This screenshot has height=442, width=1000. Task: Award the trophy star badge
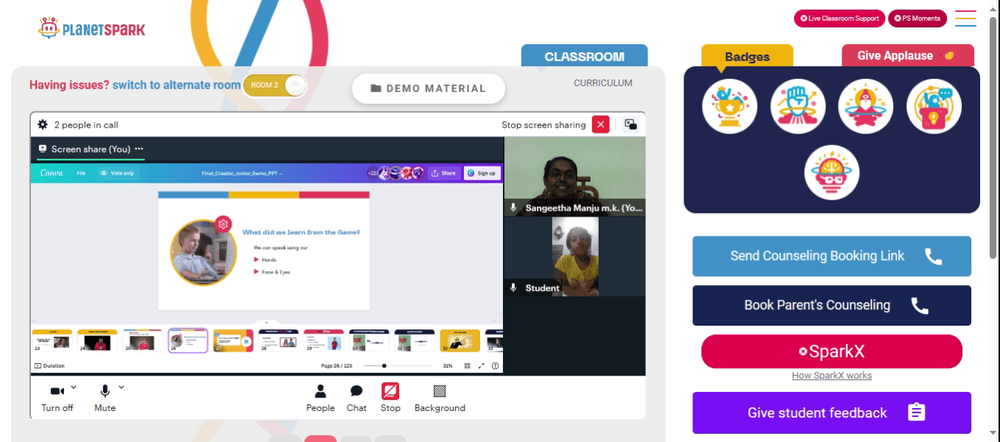[730, 107]
